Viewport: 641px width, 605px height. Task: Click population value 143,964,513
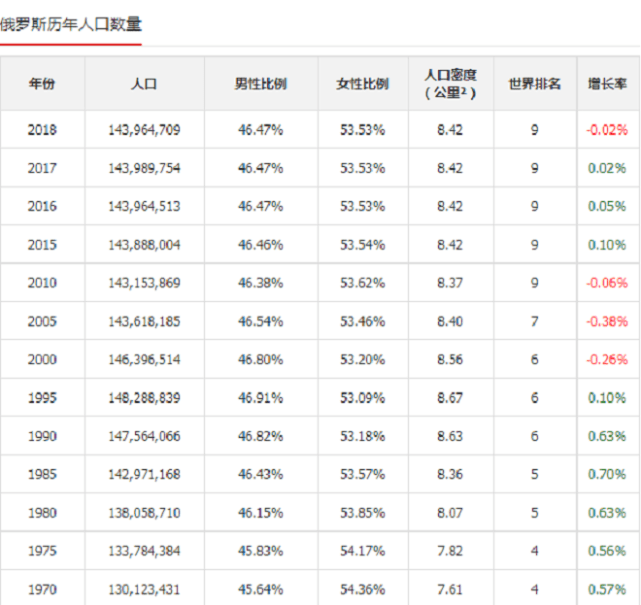[144, 206]
